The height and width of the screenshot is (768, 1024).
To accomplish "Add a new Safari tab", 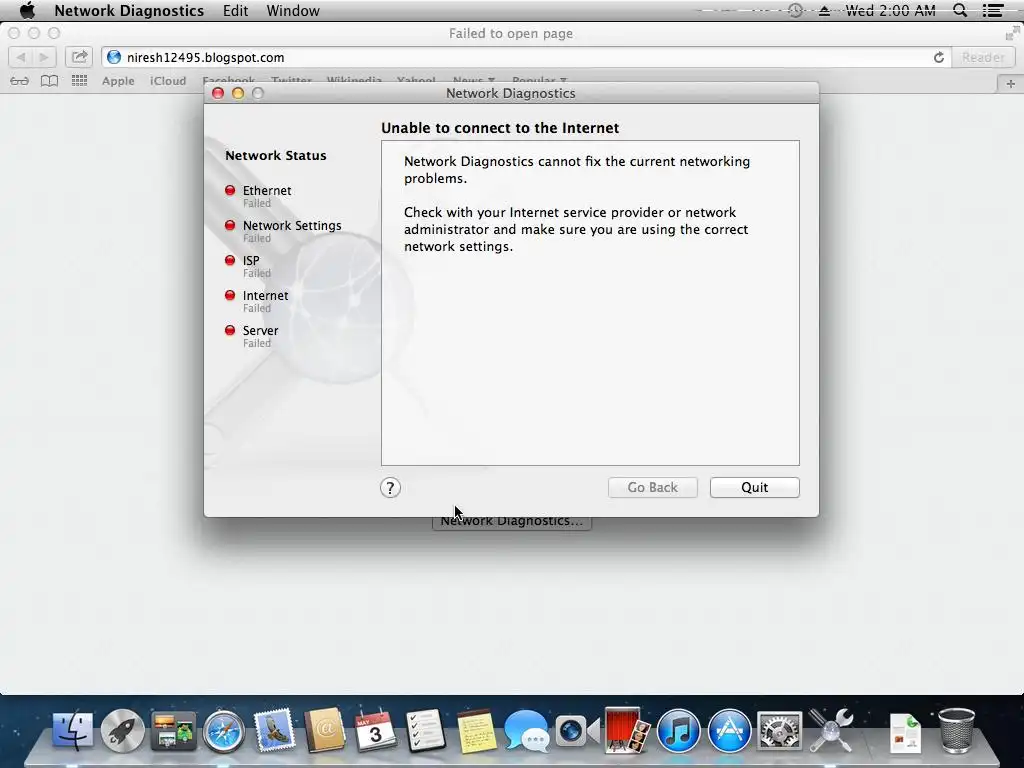I will pyautogui.click(x=1010, y=84).
